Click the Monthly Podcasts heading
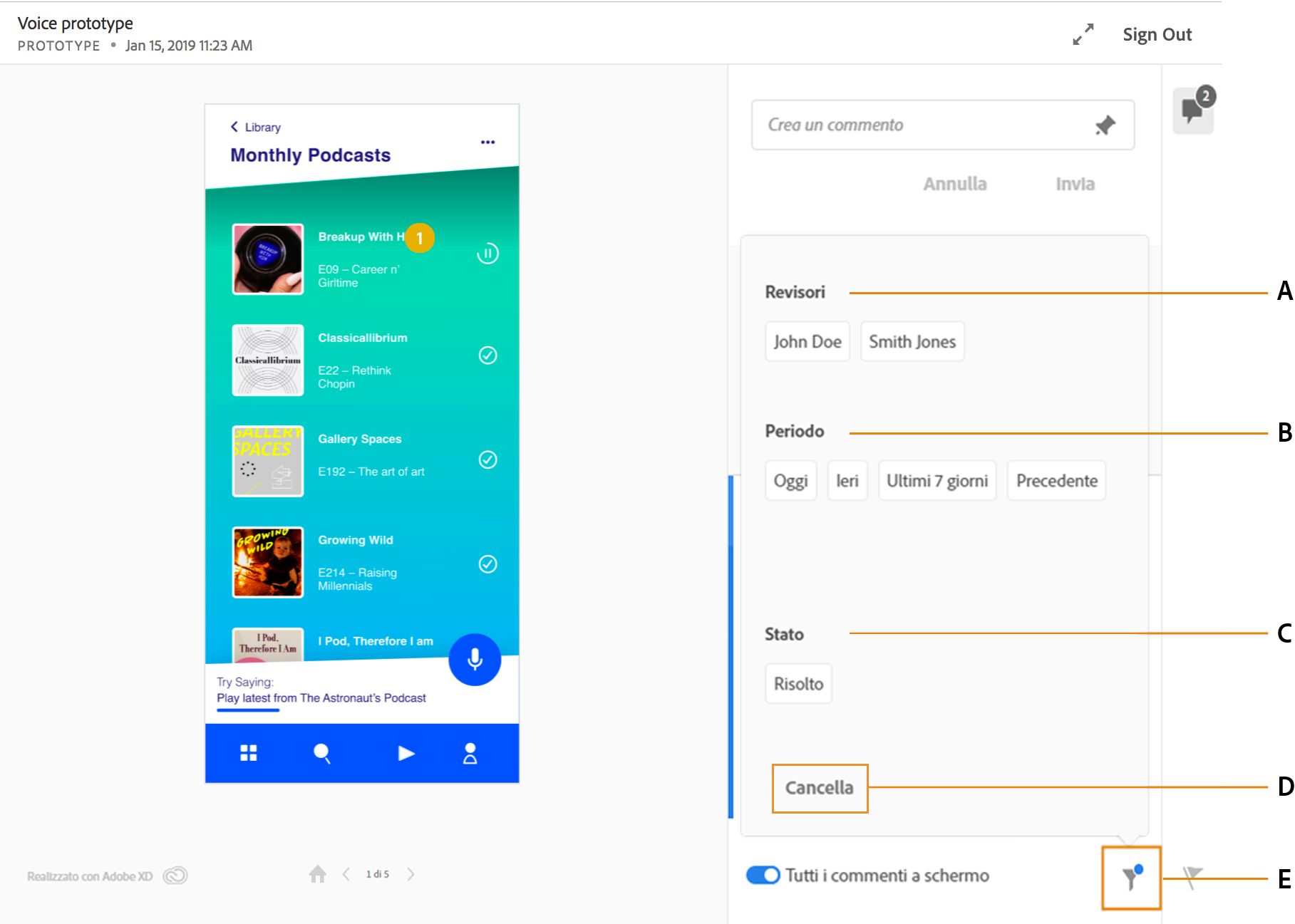This screenshot has height=924, width=1295. point(310,155)
